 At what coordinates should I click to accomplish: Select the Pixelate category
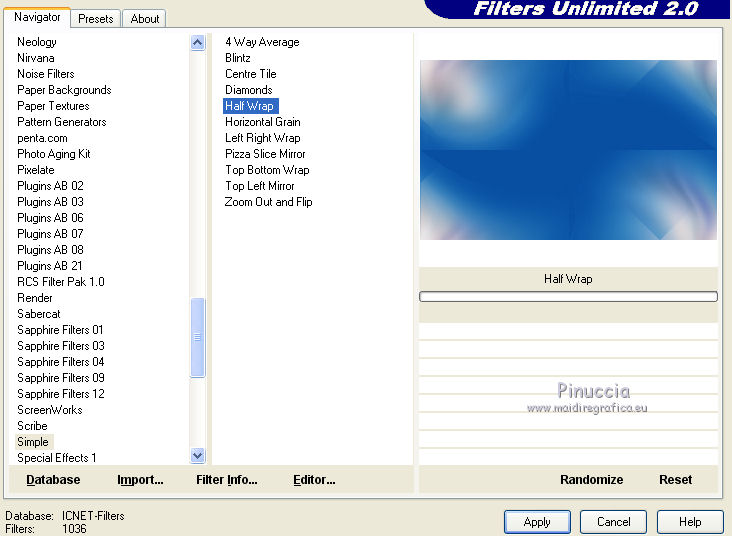tap(36, 170)
